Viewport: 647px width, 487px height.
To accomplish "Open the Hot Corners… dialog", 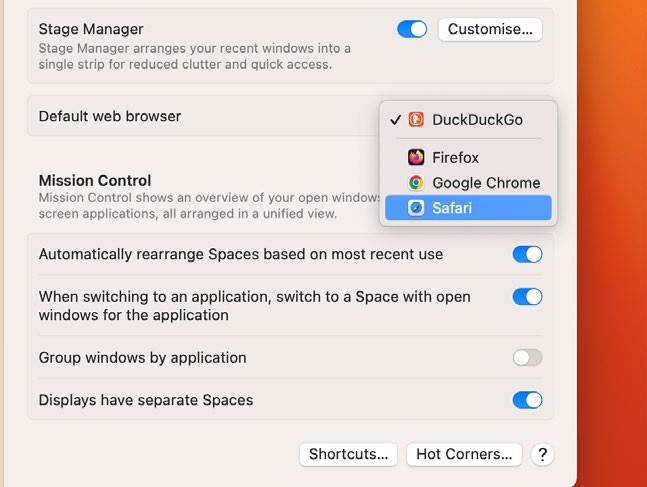I will (x=464, y=454).
